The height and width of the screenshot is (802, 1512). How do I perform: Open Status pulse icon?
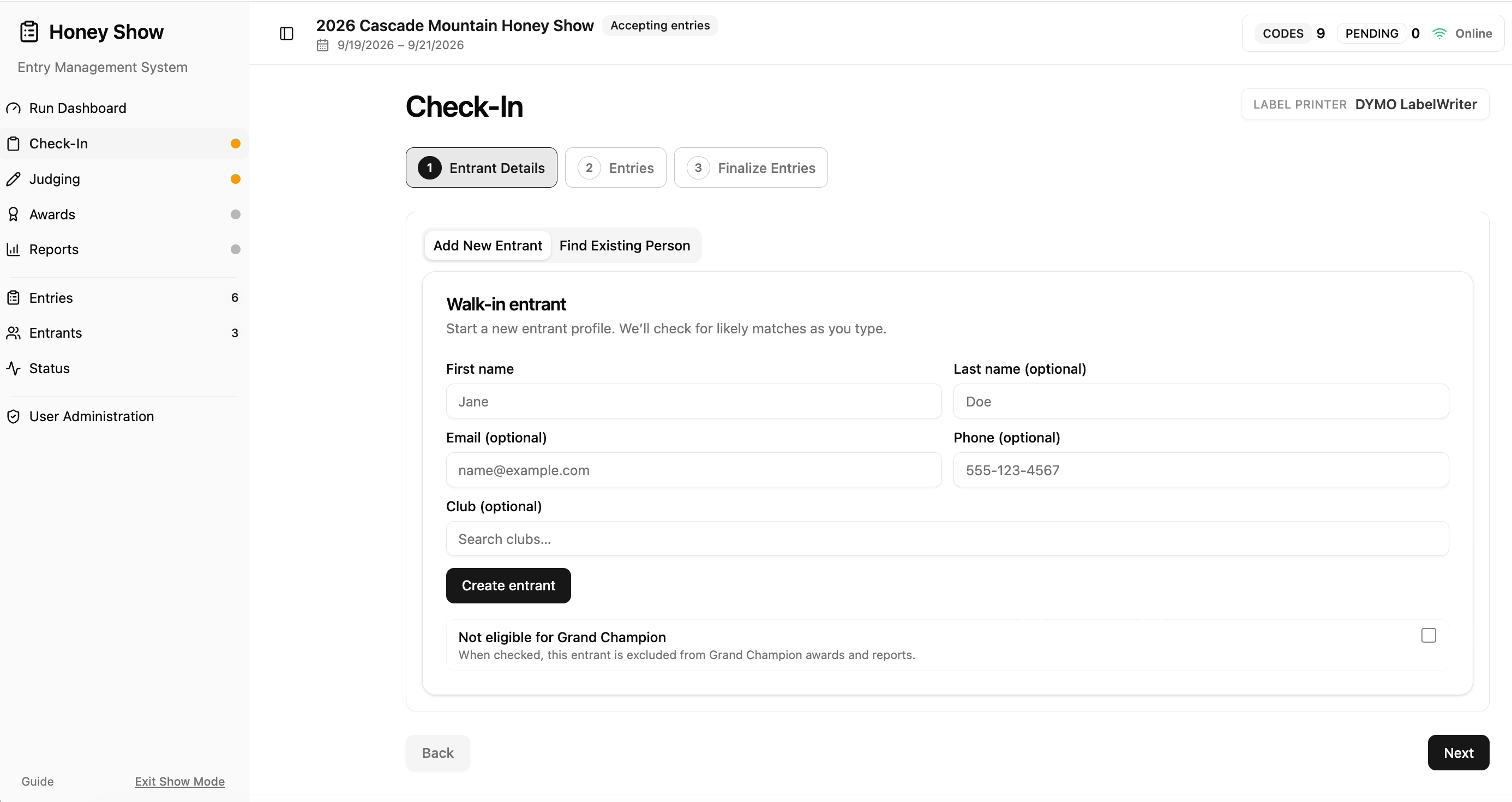[14, 368]
